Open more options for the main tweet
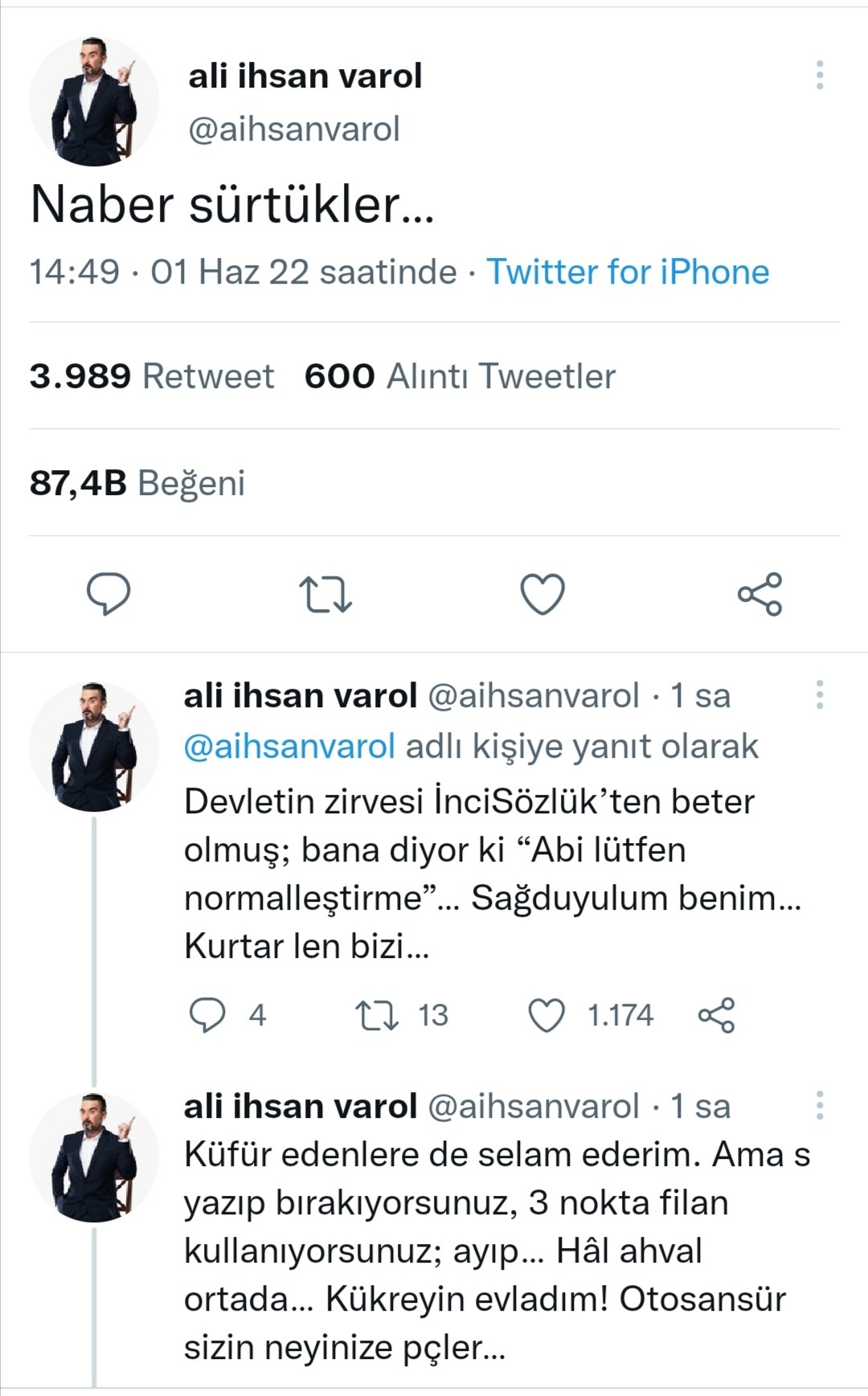 click(x=819, y=75)
